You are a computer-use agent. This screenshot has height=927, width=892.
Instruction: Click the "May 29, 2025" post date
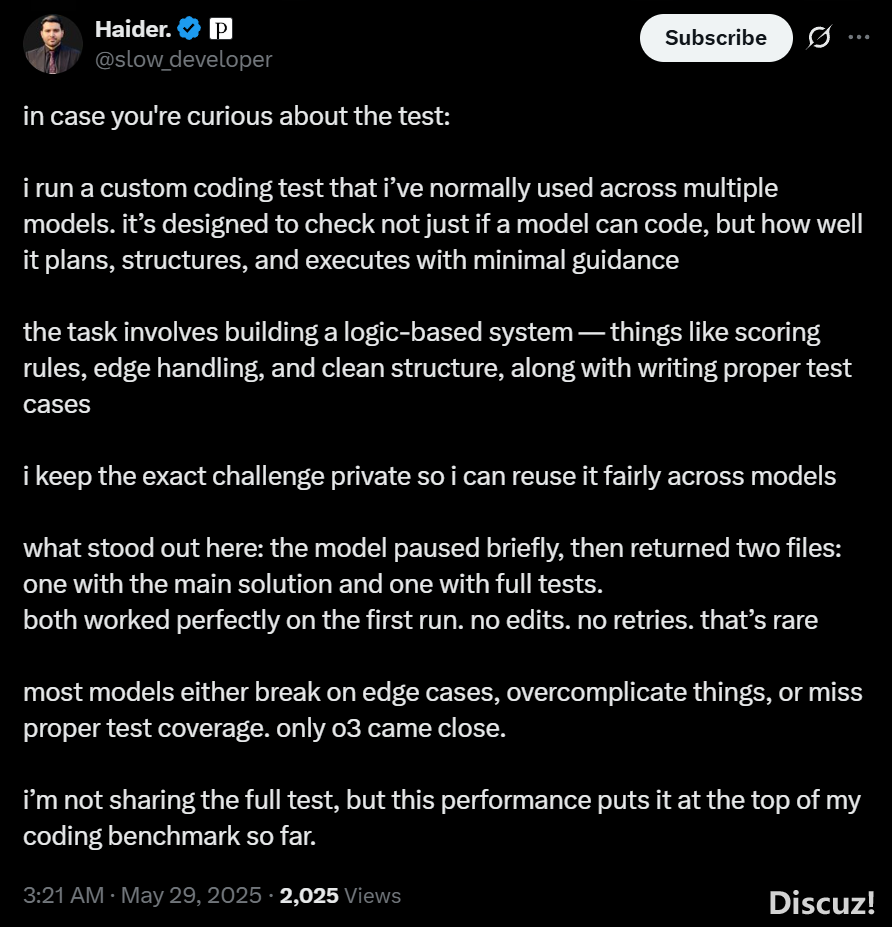click(190, 896)
